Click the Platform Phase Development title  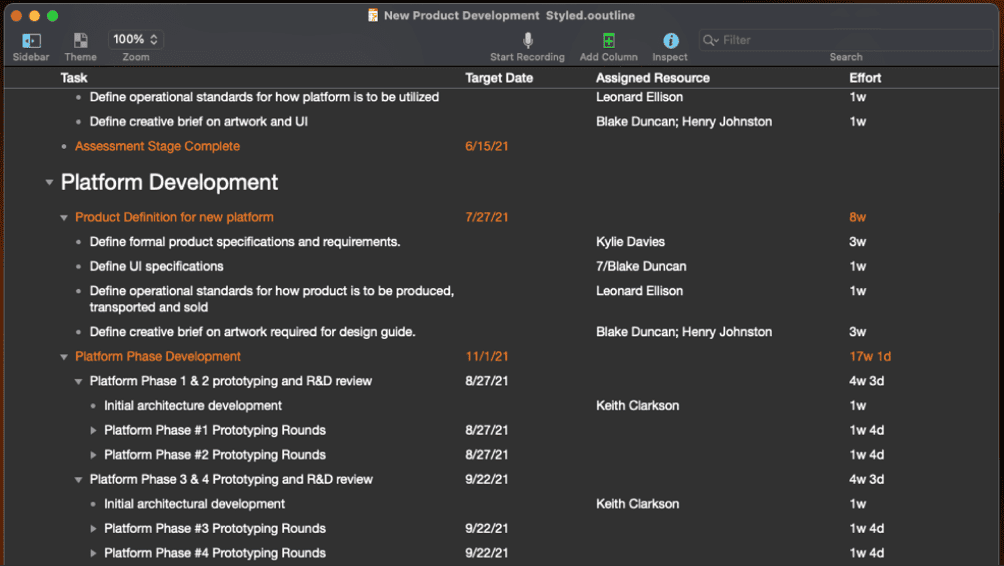(x=158, y=356)
